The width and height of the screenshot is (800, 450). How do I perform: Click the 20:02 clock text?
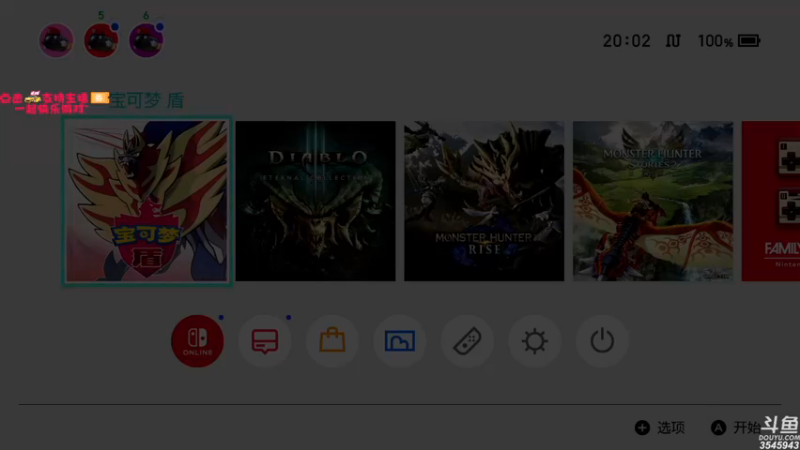(627, 41)
